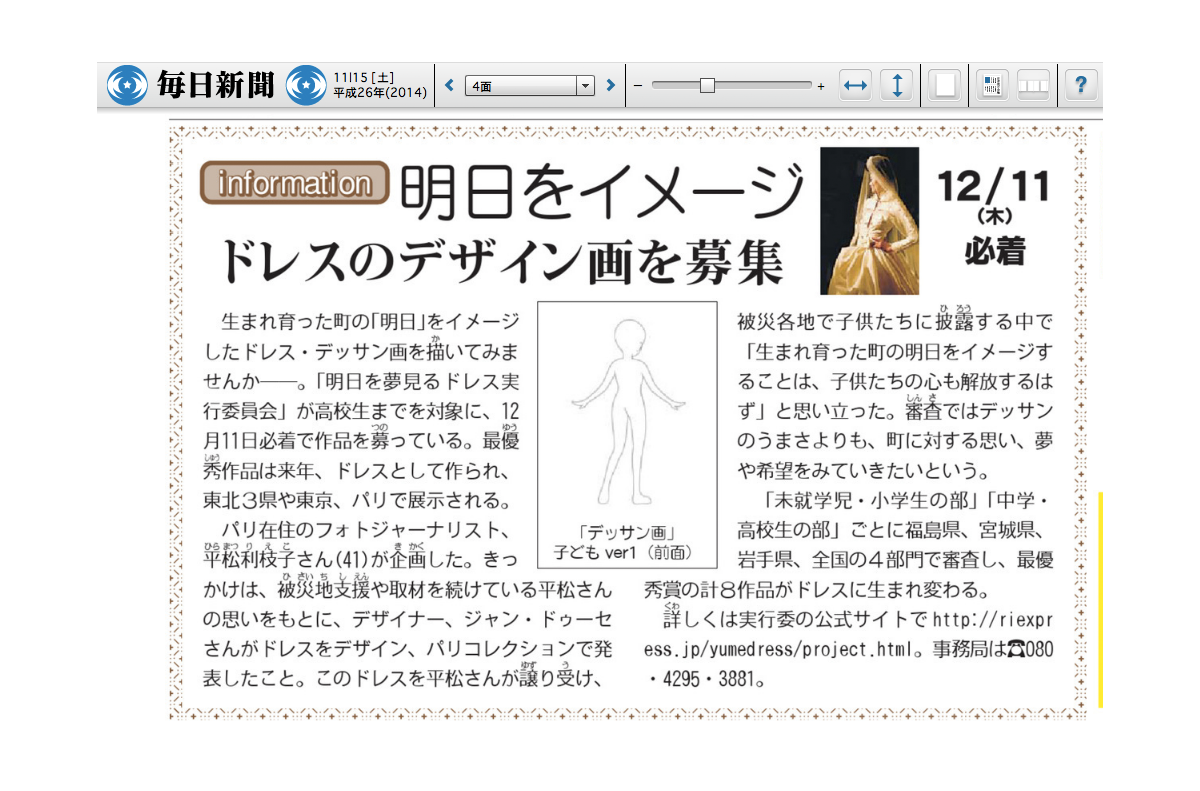Click the brown information badge
1200x791 pixels.
[x=294, y=183]
